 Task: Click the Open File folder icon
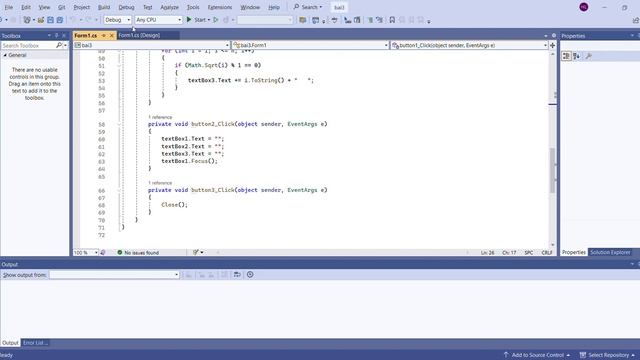(x=41, y=20)
